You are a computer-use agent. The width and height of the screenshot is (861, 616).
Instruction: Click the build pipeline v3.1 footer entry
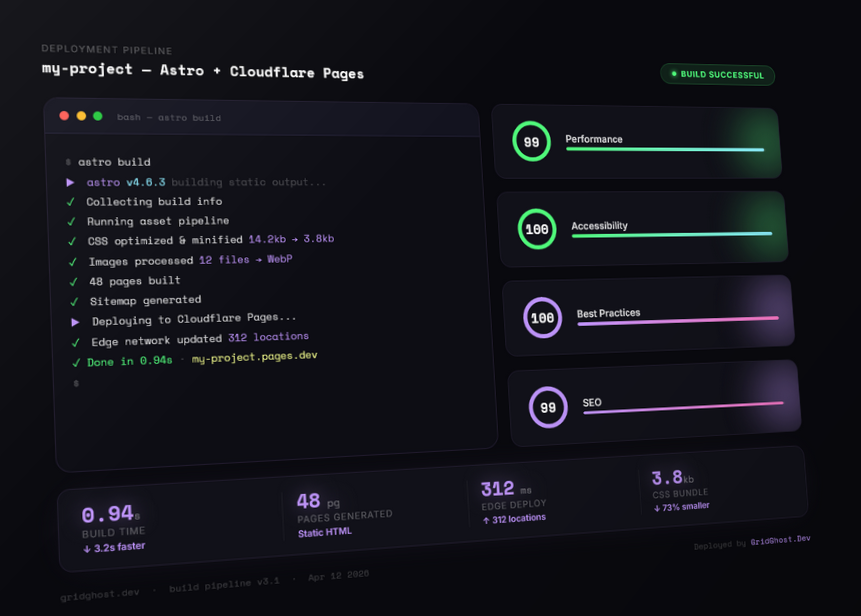[x=222, y=586]
